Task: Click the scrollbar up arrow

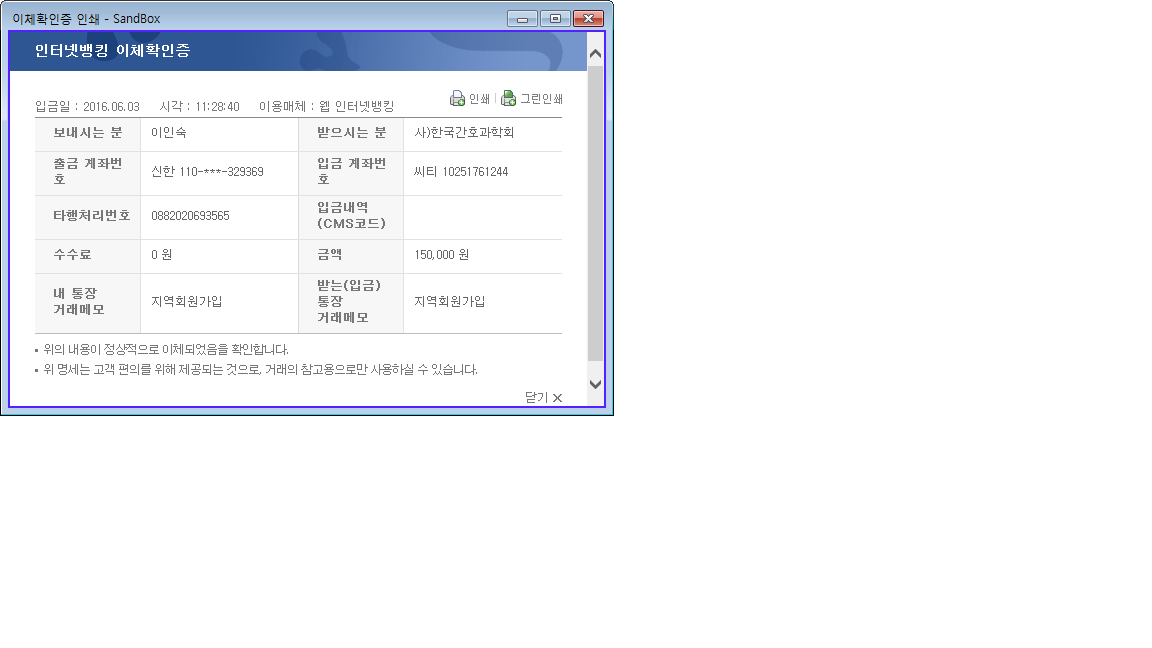Action: pos(595,53)
